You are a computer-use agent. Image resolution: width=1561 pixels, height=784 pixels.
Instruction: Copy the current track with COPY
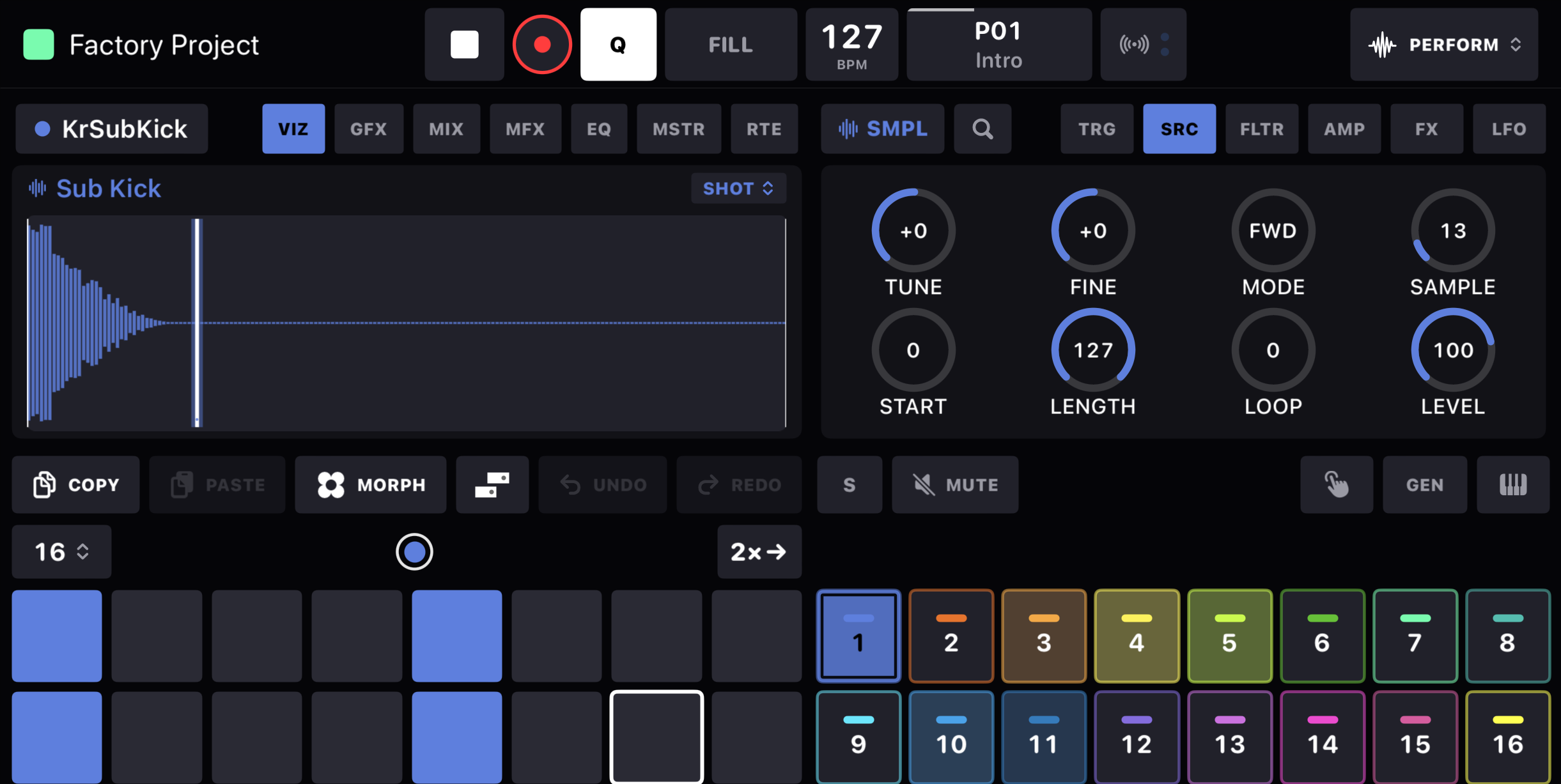click(76, 485)
